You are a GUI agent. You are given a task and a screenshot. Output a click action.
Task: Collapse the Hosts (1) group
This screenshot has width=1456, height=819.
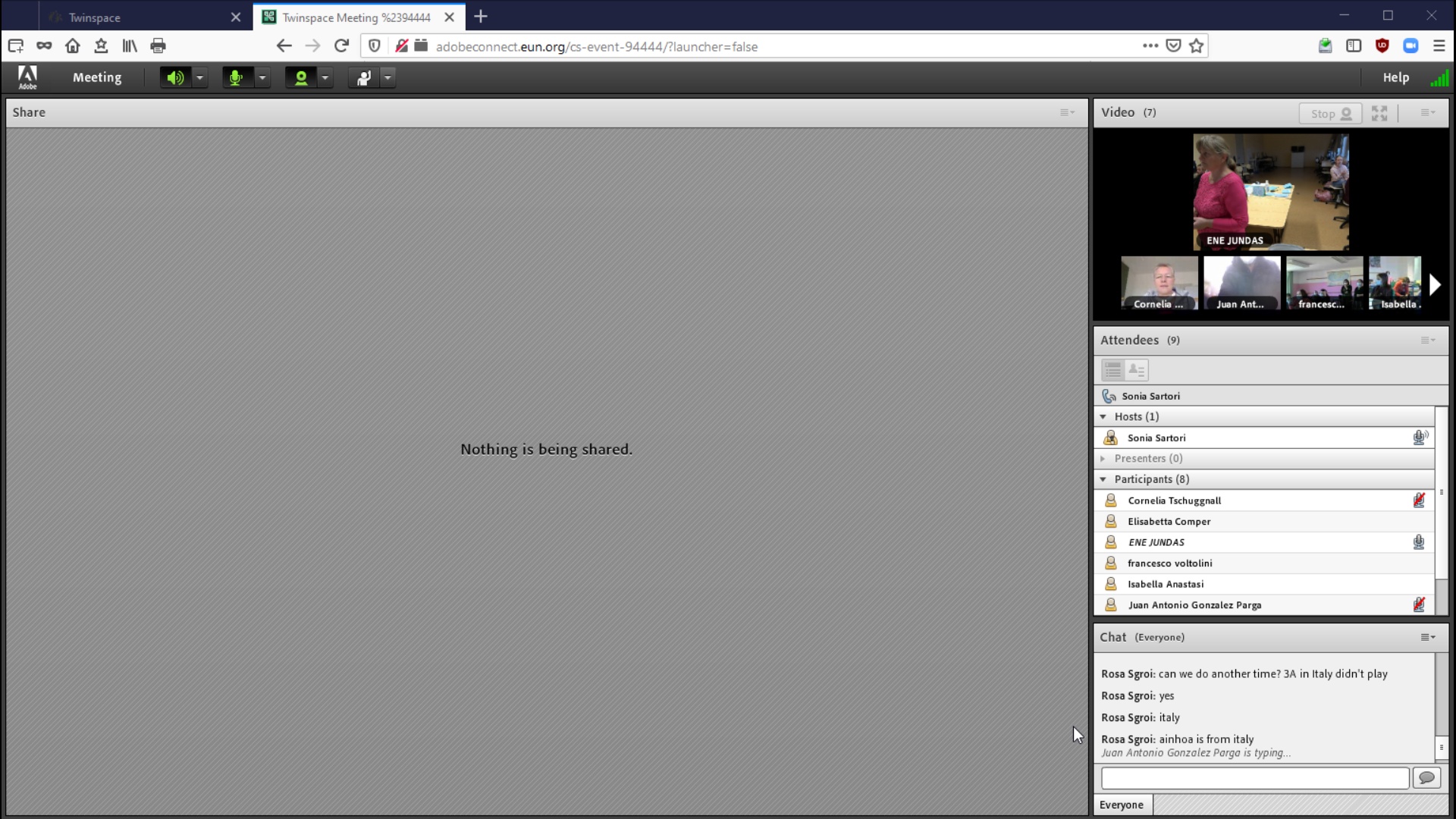click(x=1103, y=417)
